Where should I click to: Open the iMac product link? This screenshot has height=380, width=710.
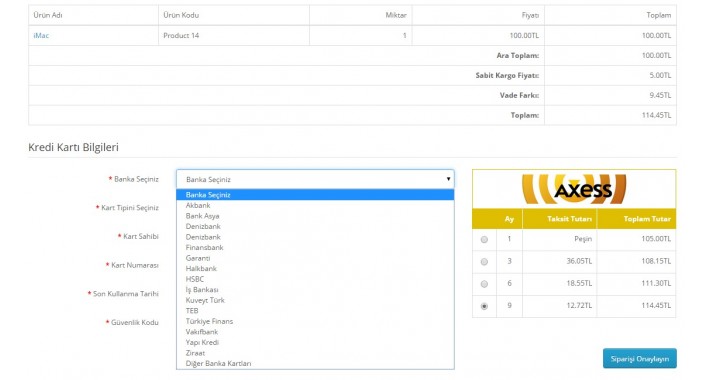[41, 35]
